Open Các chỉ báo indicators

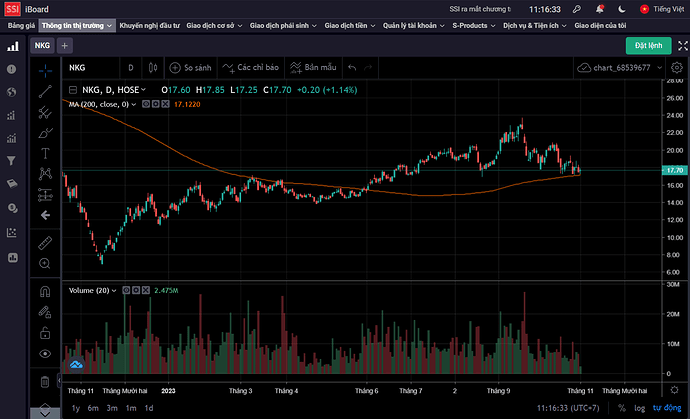tap(250, 68)
